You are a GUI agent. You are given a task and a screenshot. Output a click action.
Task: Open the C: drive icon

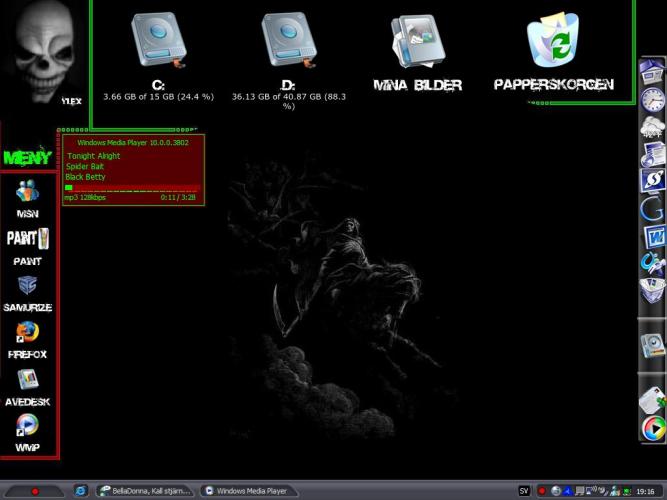pyautogui.click(x=159, y=40)
